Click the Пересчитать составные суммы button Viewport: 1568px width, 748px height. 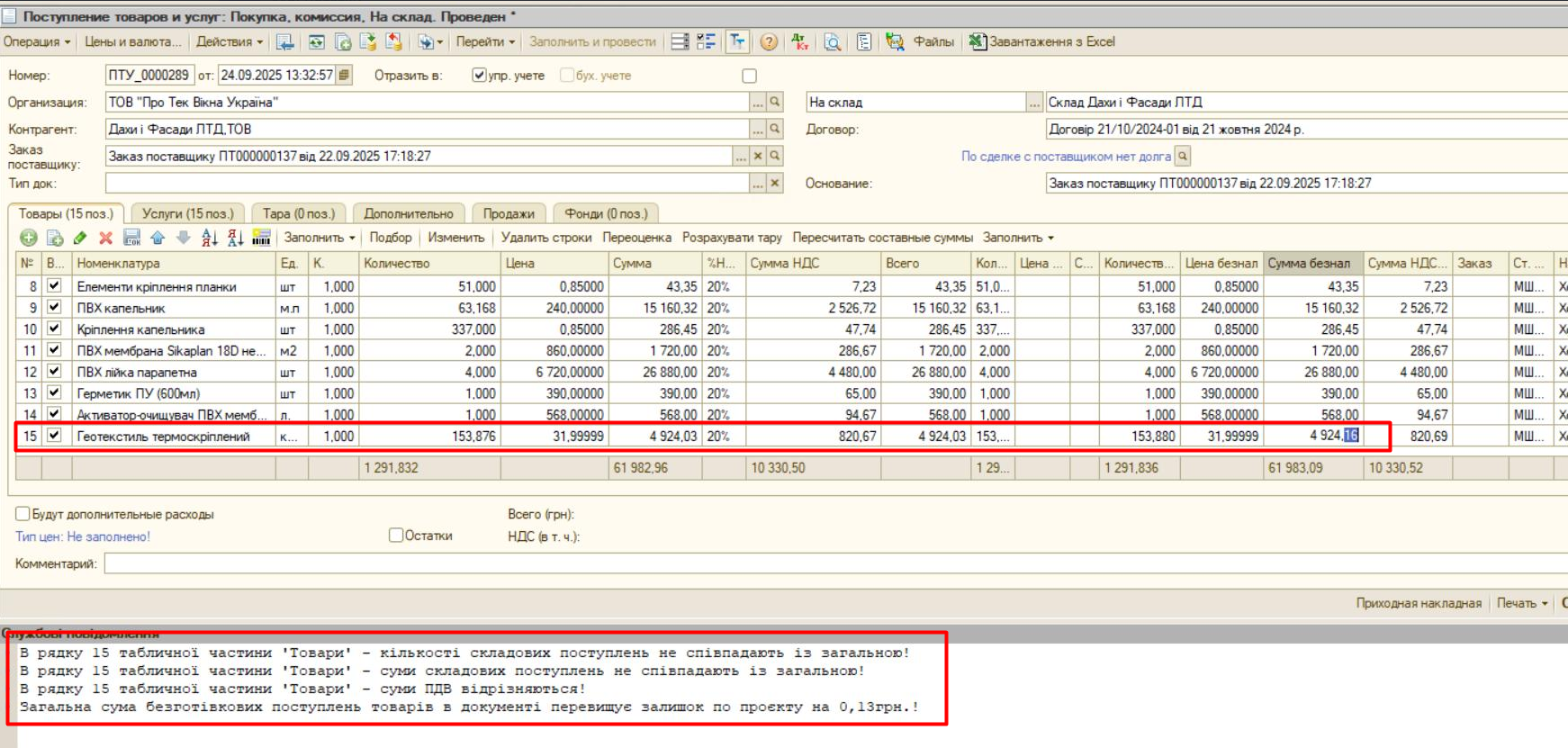[882, 238]
